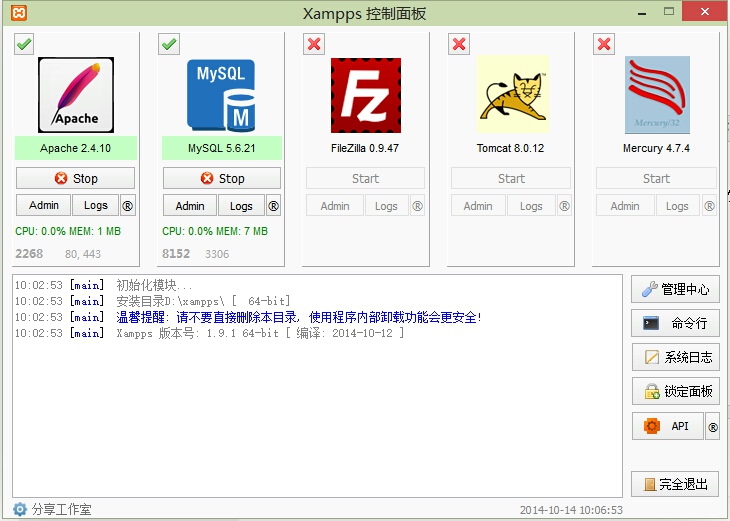Click the registered icon next to Apache Logs
The image size is (730, 521).
point(128,205)
